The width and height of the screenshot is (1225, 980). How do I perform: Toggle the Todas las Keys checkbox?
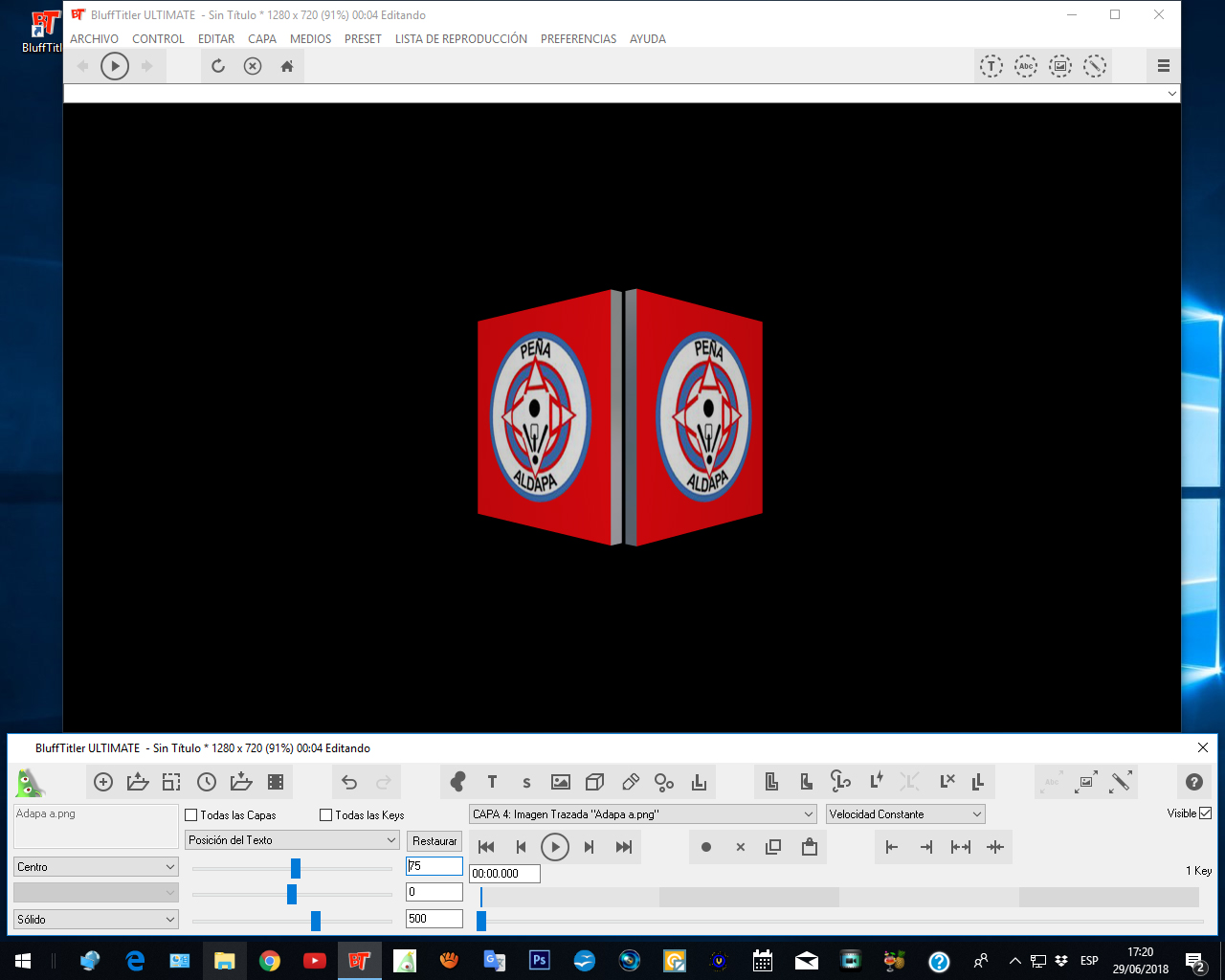(x=325, y=814)
